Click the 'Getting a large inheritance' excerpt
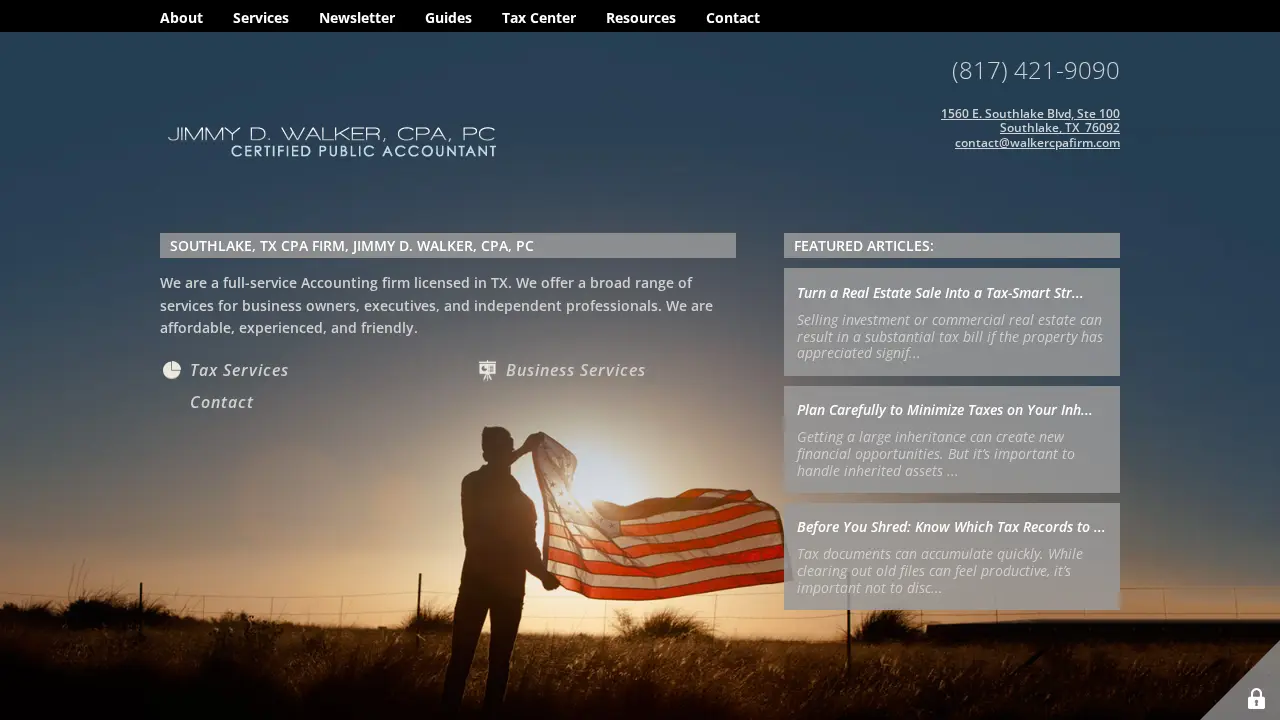The image size is (1280, 720). [x=936, y=454]
